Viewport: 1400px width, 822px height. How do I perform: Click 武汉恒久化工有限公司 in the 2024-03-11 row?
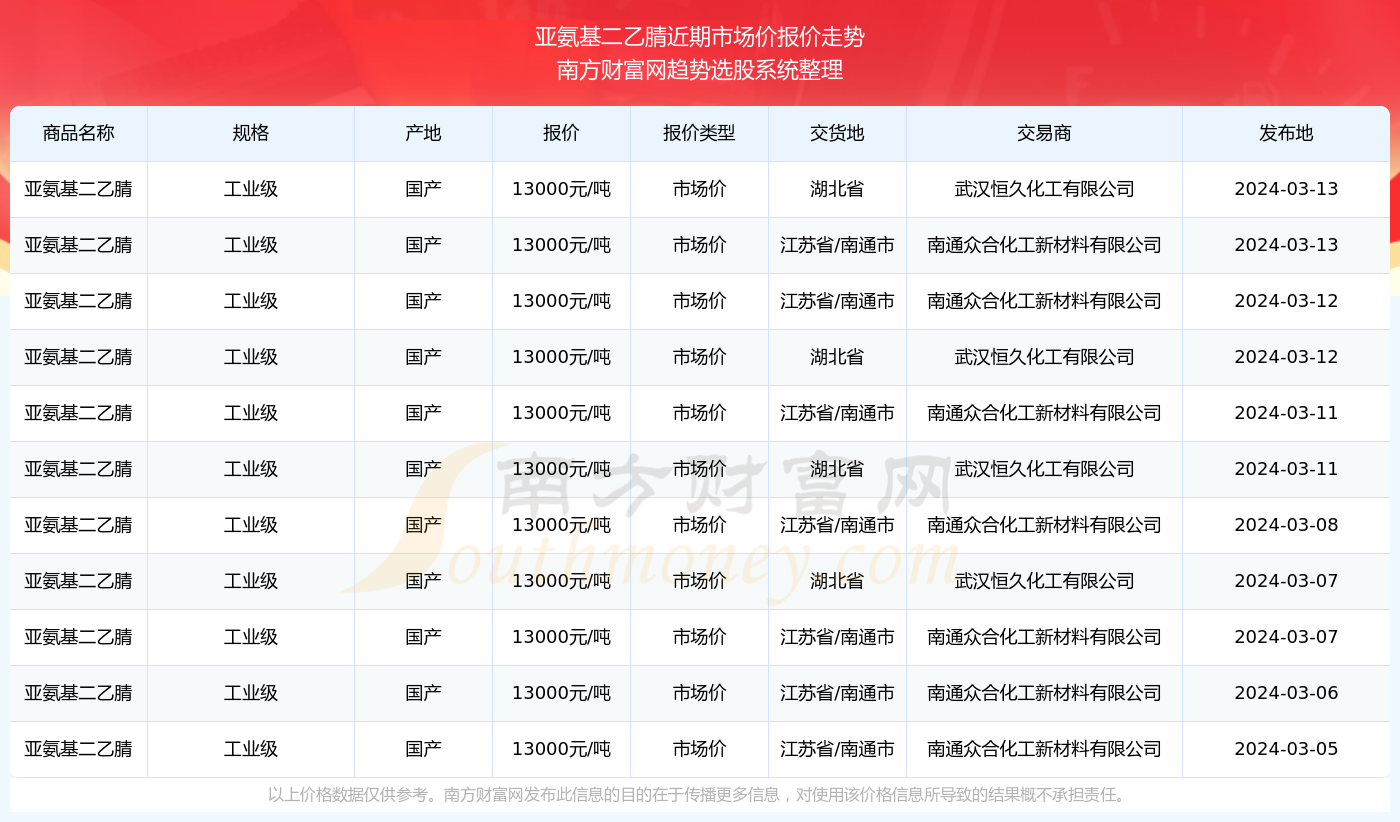click(1044, 469)
